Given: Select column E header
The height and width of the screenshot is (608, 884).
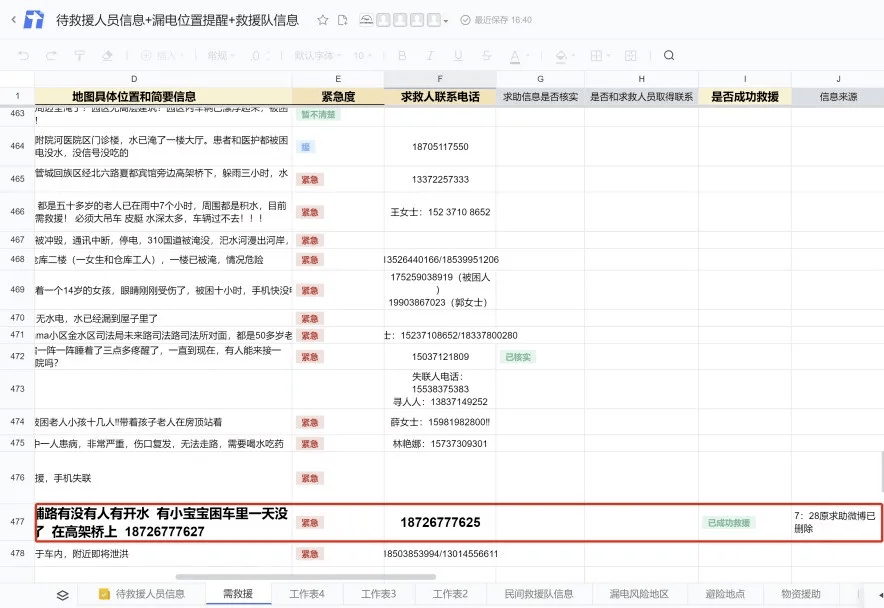Looking at the screenshot, I should click(x=338, y=79).
